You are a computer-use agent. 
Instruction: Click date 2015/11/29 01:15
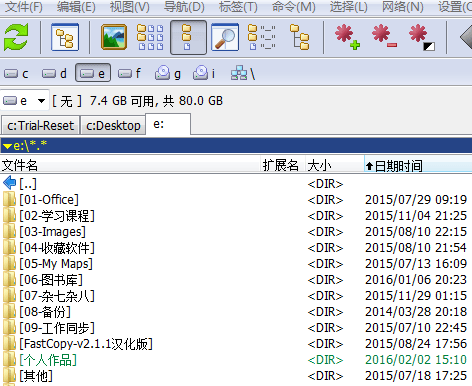[416, 296]
